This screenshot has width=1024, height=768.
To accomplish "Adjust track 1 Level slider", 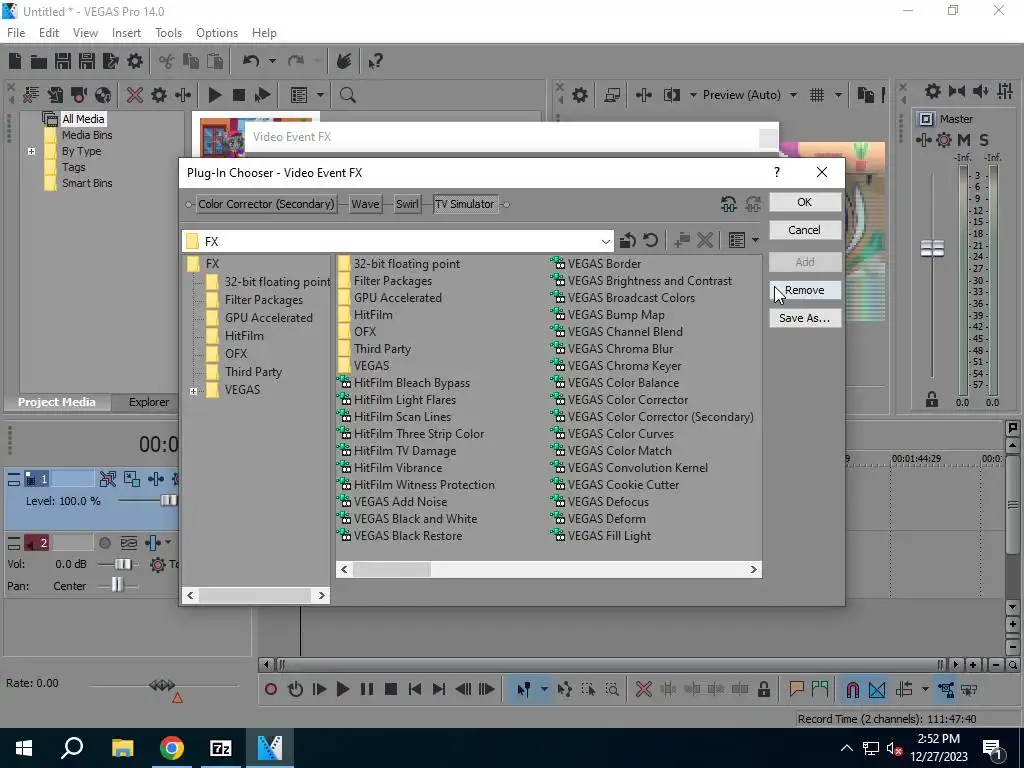I will pos(168,501).
